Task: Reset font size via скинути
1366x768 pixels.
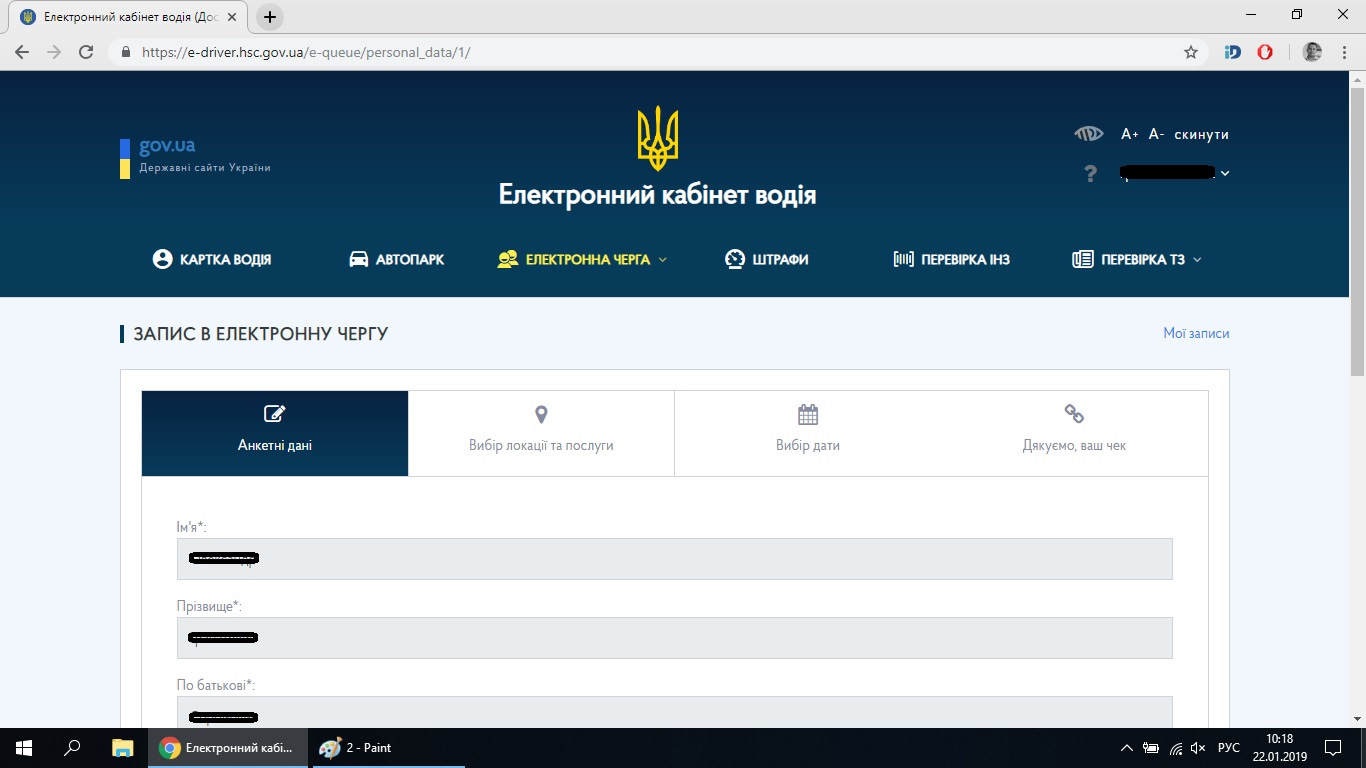Action: pos(1202,134)
